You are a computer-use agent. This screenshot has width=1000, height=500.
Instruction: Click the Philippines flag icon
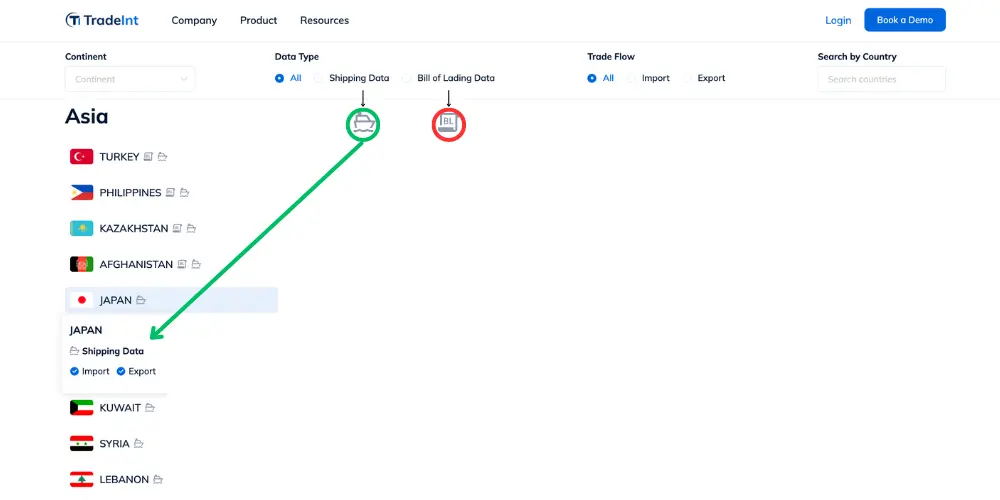coord(82,193)
